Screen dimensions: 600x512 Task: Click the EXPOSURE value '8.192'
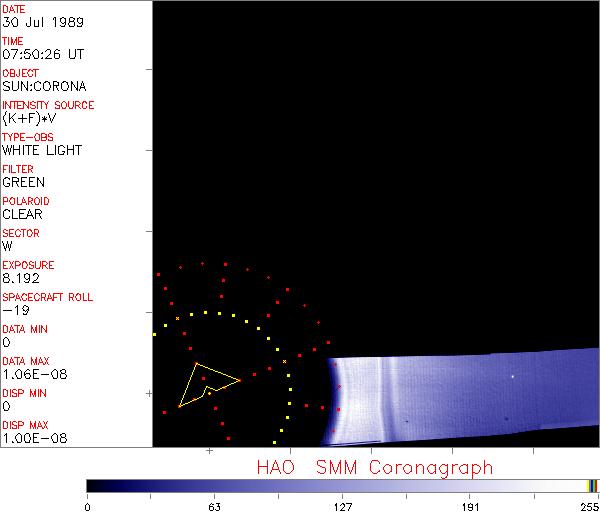click(21, 278)
